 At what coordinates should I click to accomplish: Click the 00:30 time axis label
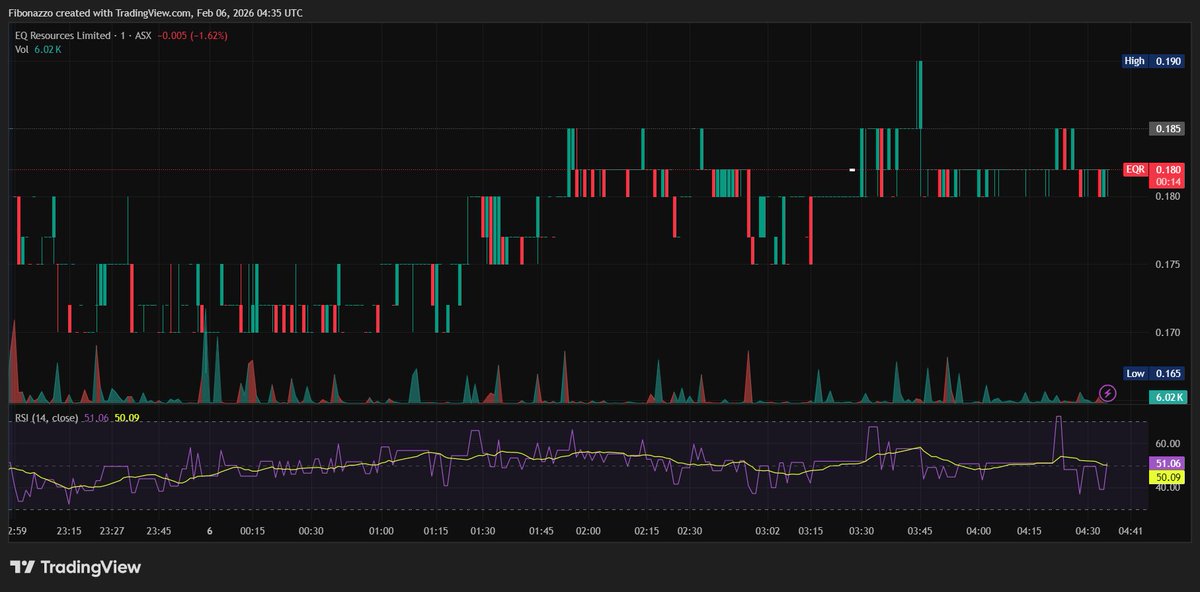310,531
